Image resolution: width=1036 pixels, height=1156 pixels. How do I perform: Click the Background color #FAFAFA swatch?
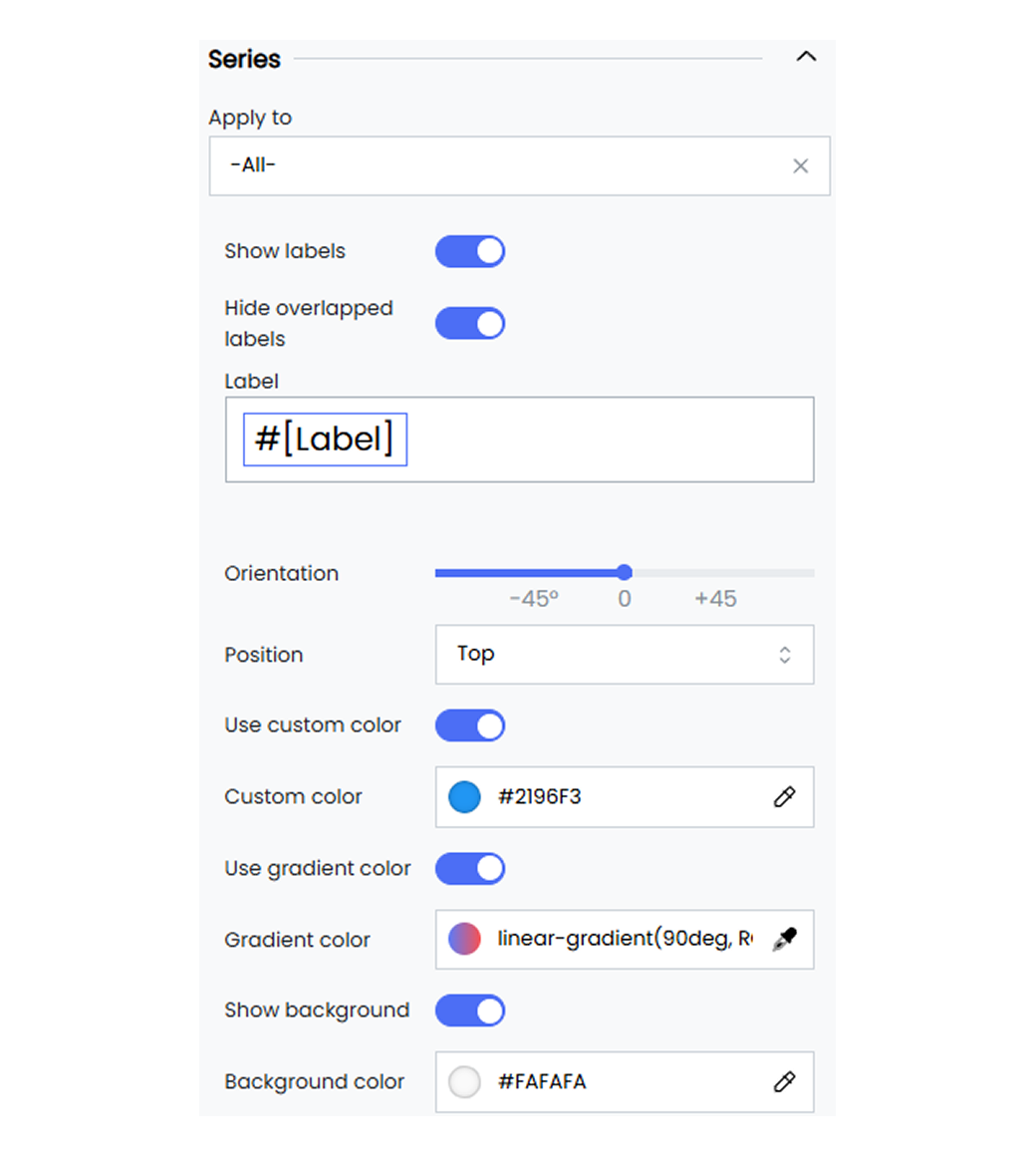(x=465, y=1082)
